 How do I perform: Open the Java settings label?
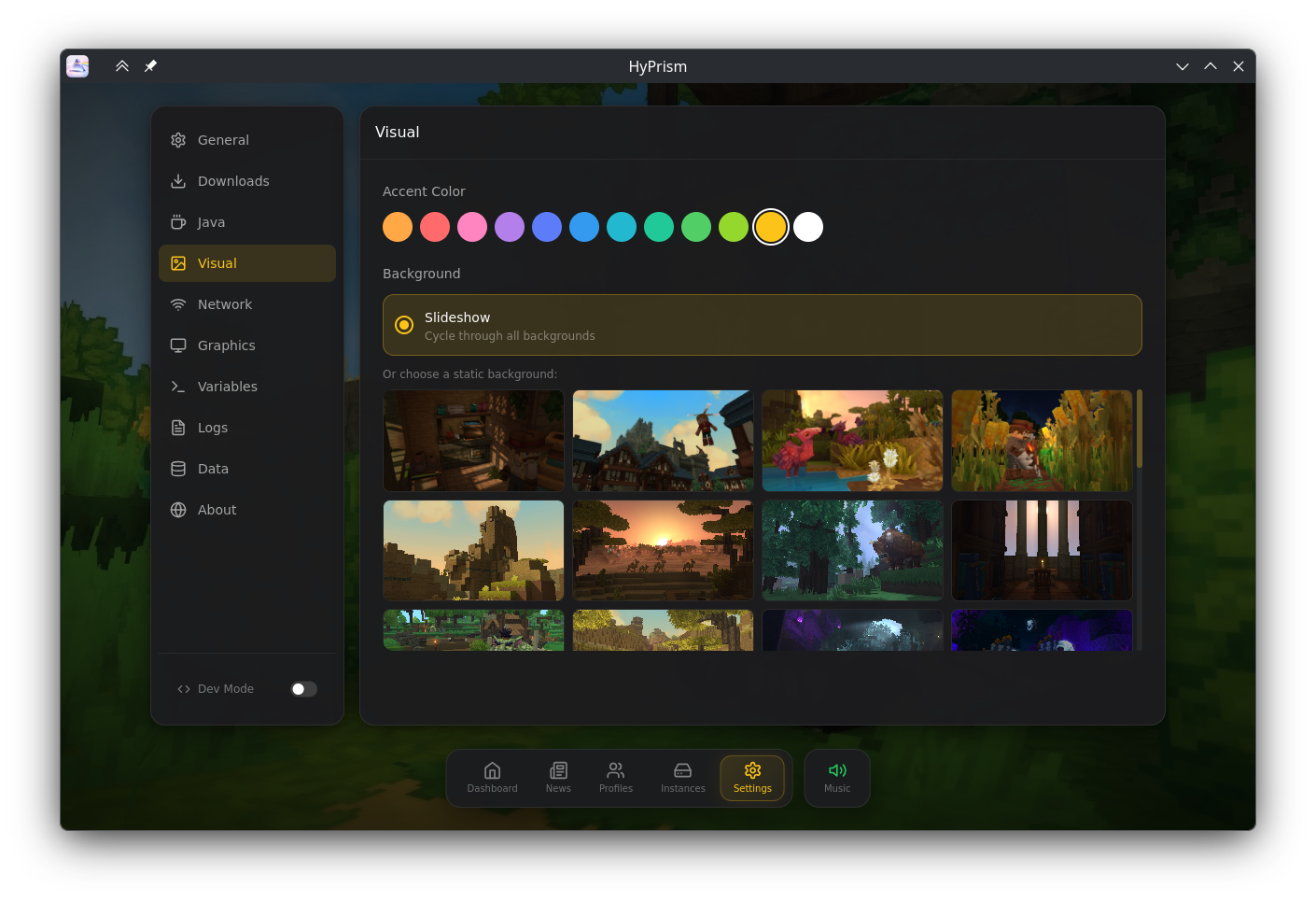point(211,222)
